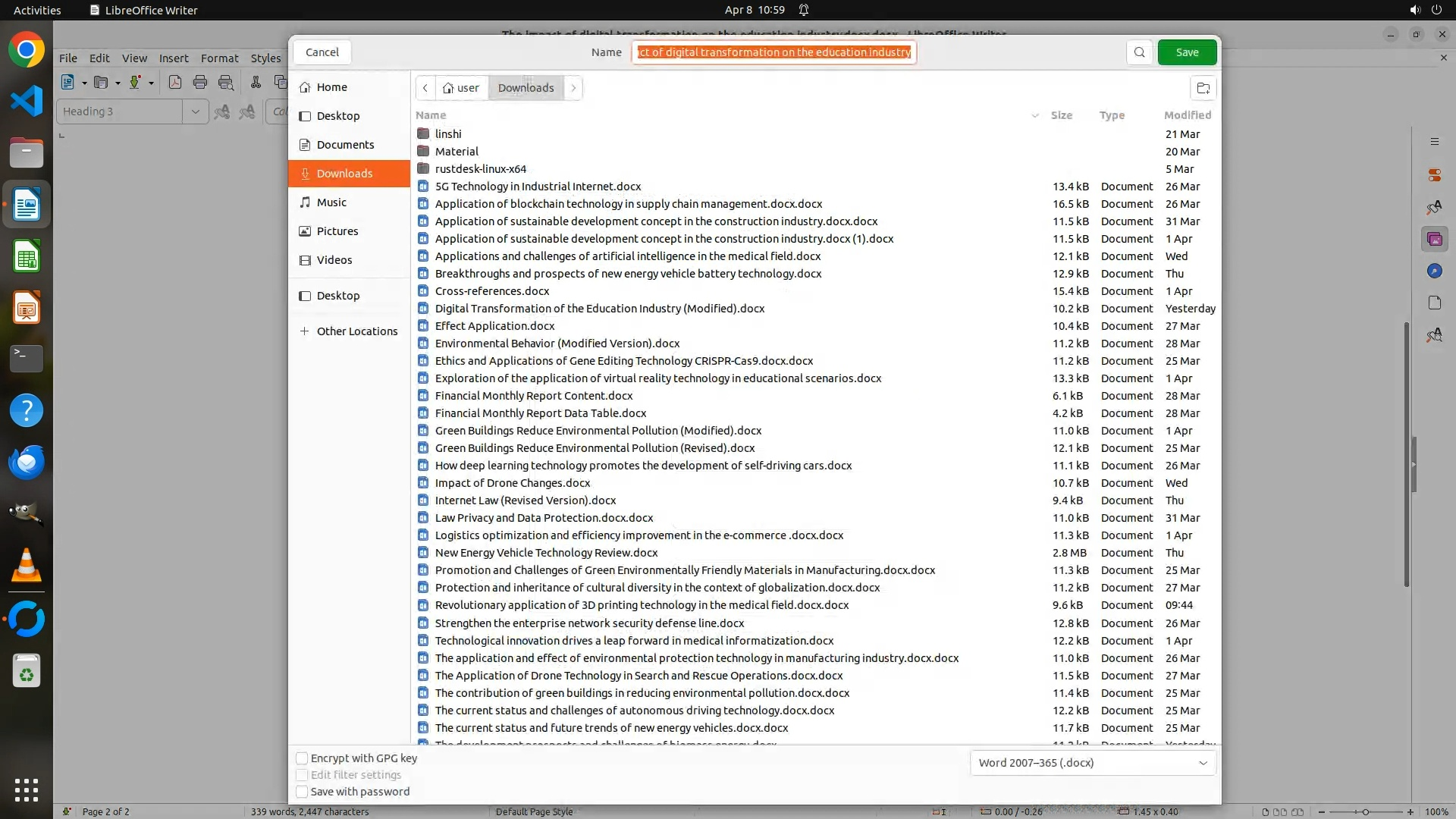Open the Format menu

coord(219,58)
